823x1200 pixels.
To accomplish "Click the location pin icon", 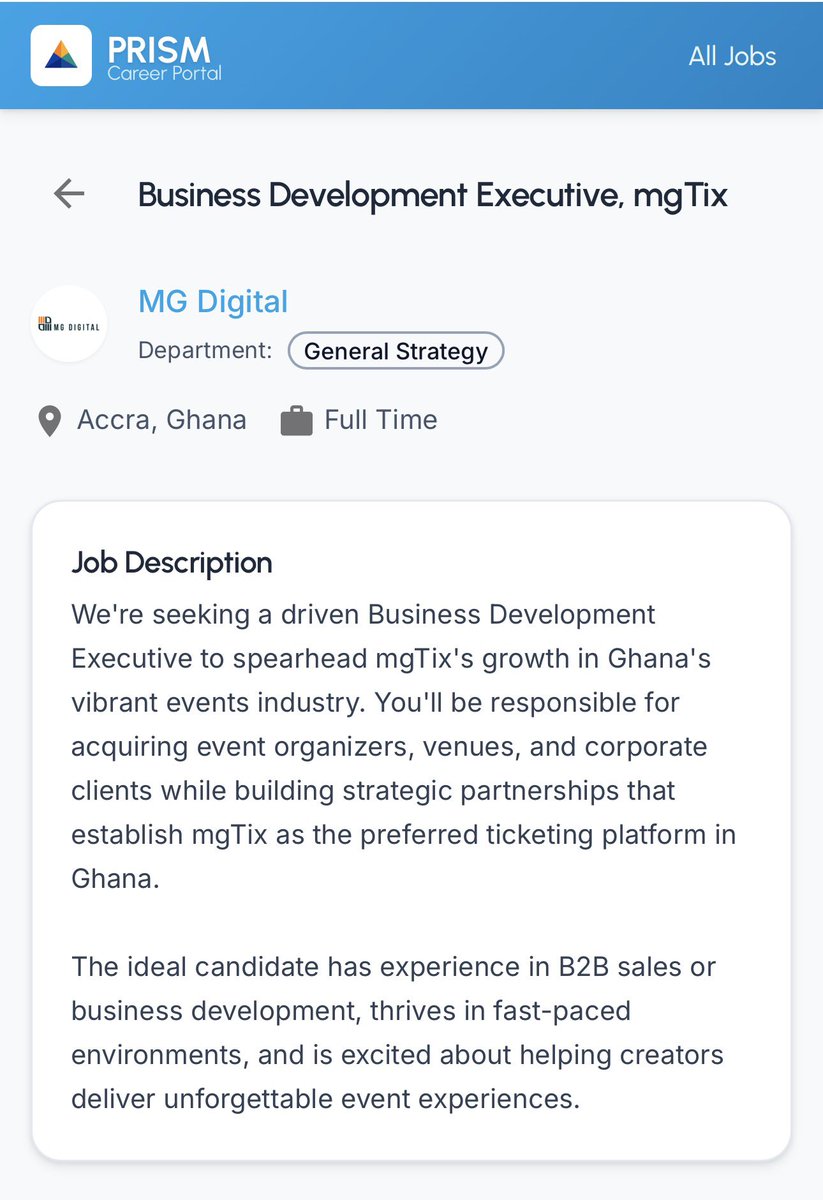I will 49,421.
